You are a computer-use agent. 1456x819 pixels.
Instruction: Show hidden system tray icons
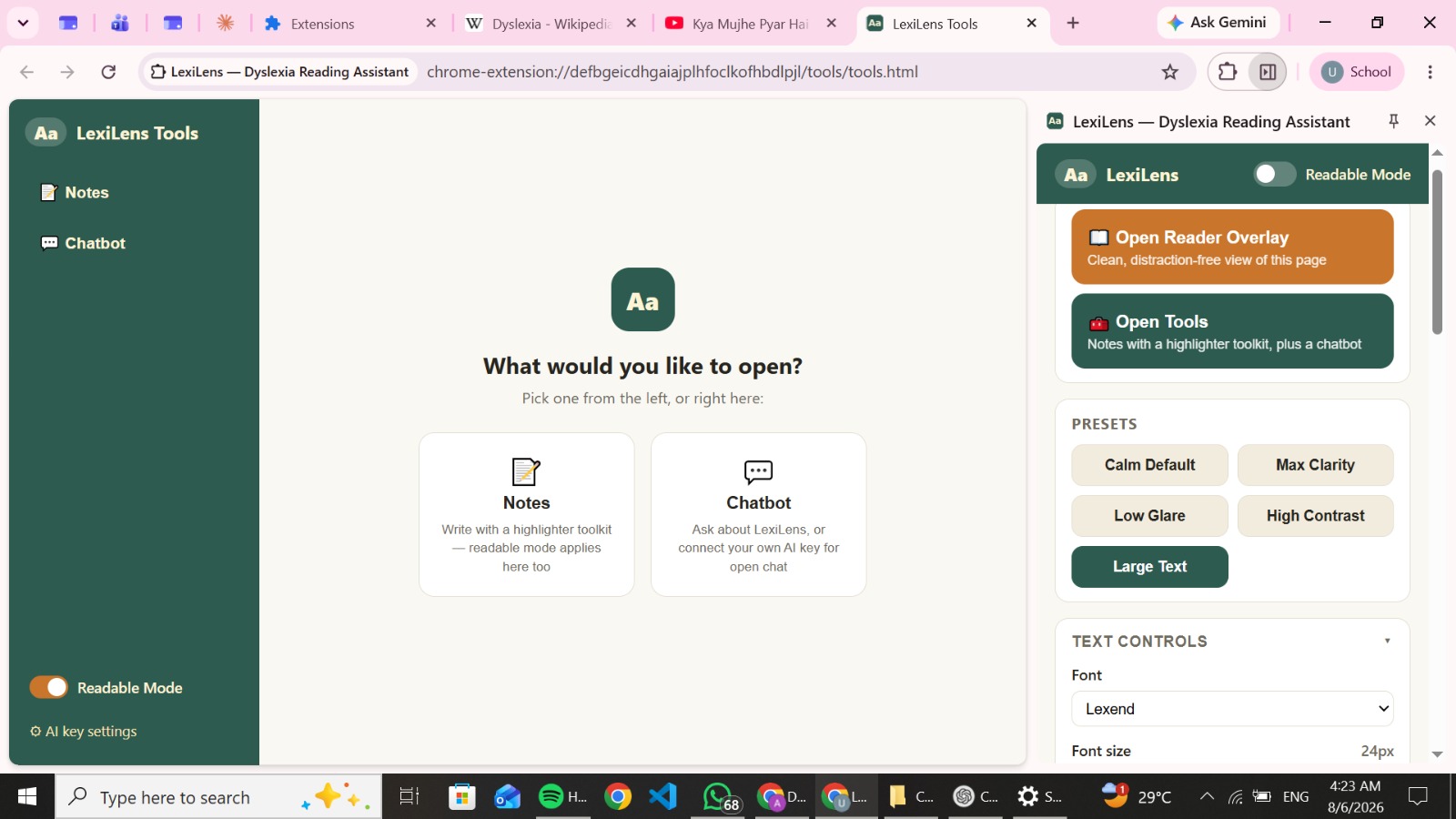1207,797
